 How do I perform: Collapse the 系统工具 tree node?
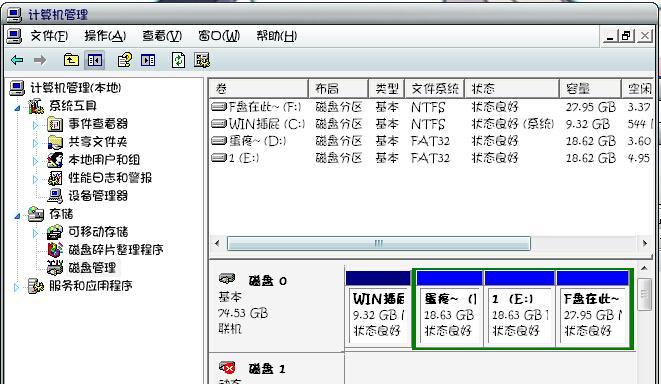pos(17,108)
